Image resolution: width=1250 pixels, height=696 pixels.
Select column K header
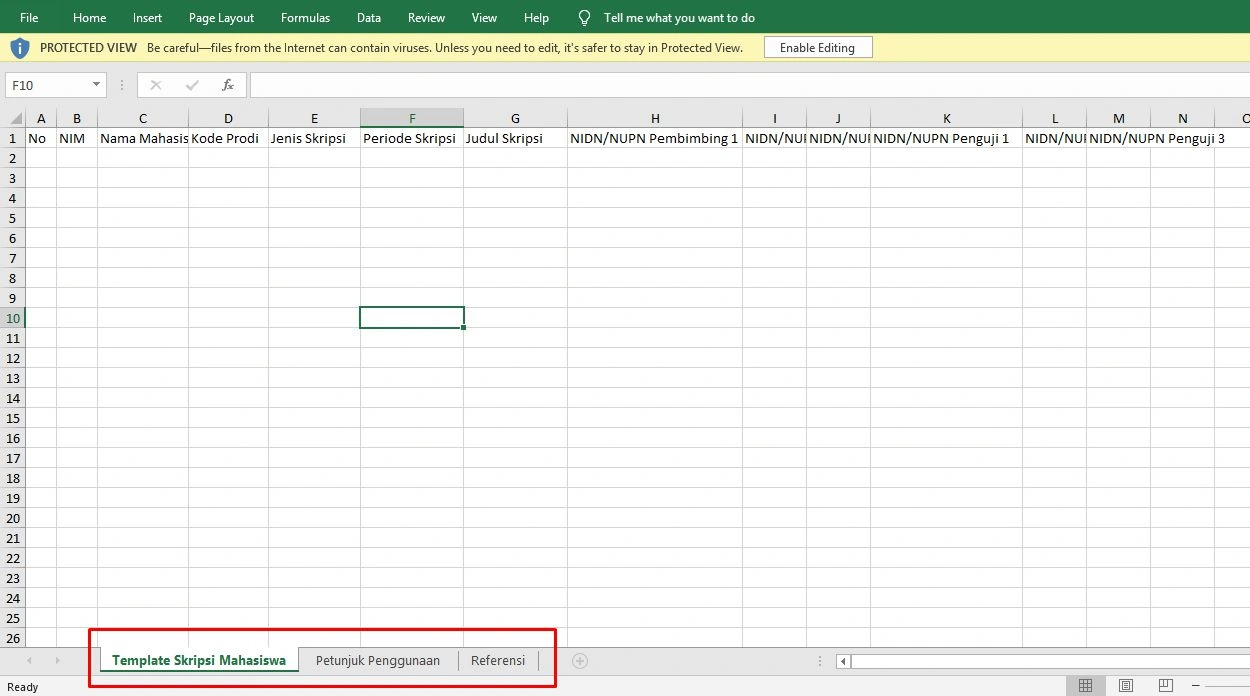947,118
